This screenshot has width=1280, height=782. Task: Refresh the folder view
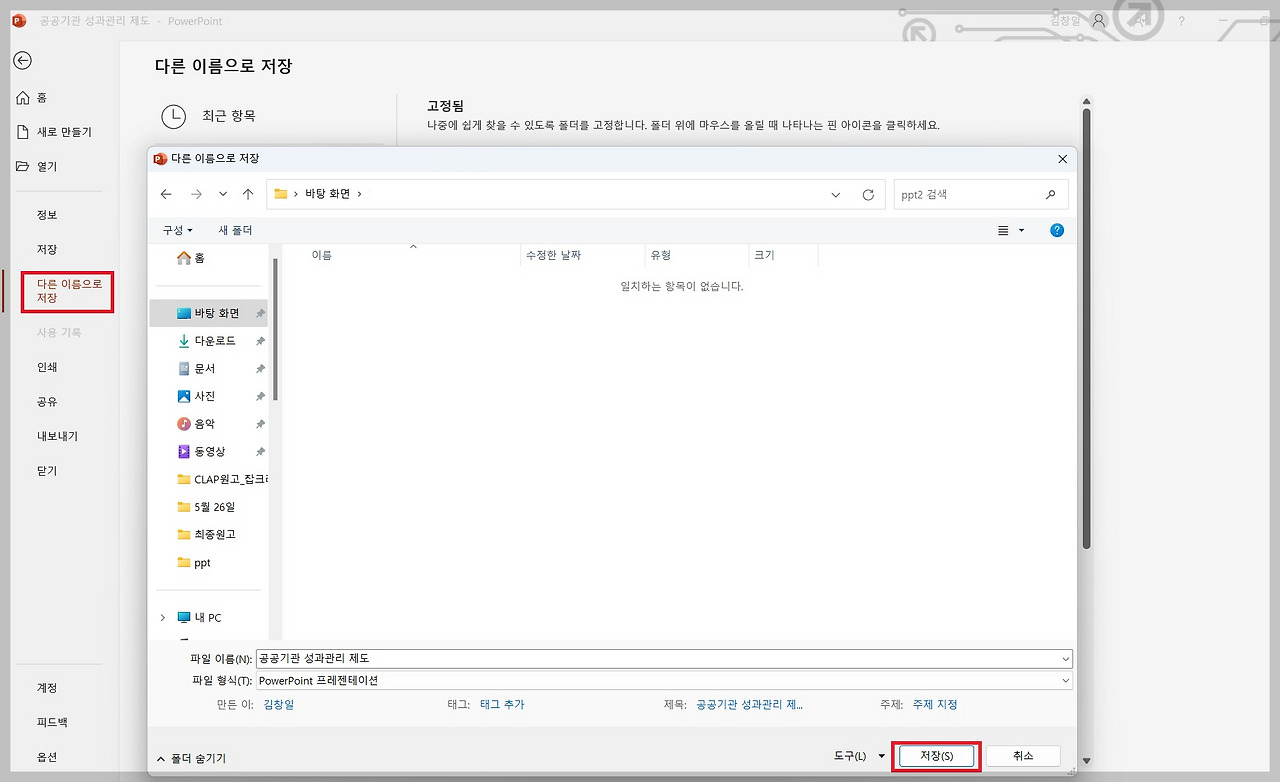click(868, 195)
